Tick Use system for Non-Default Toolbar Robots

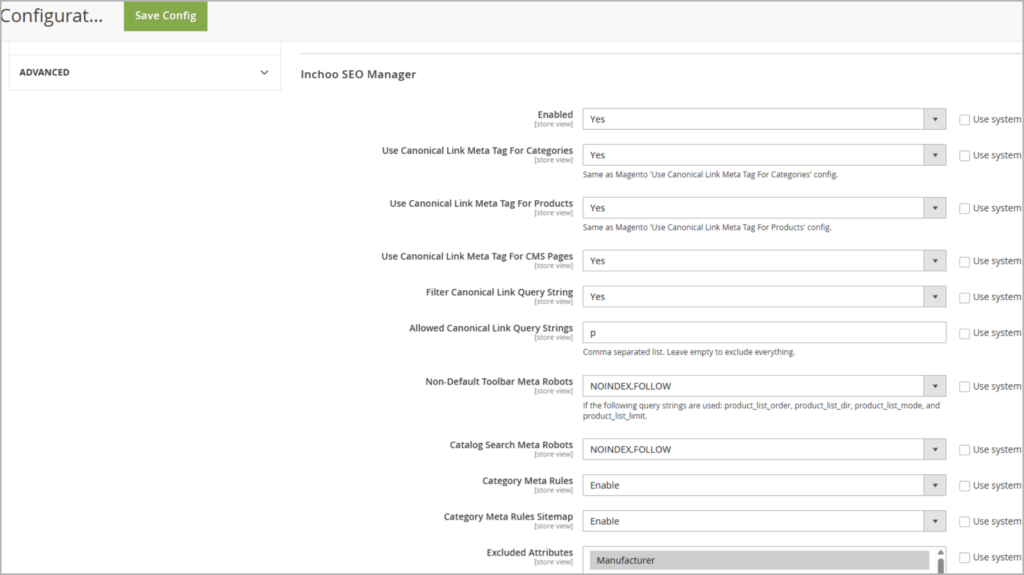click(964, 387)
